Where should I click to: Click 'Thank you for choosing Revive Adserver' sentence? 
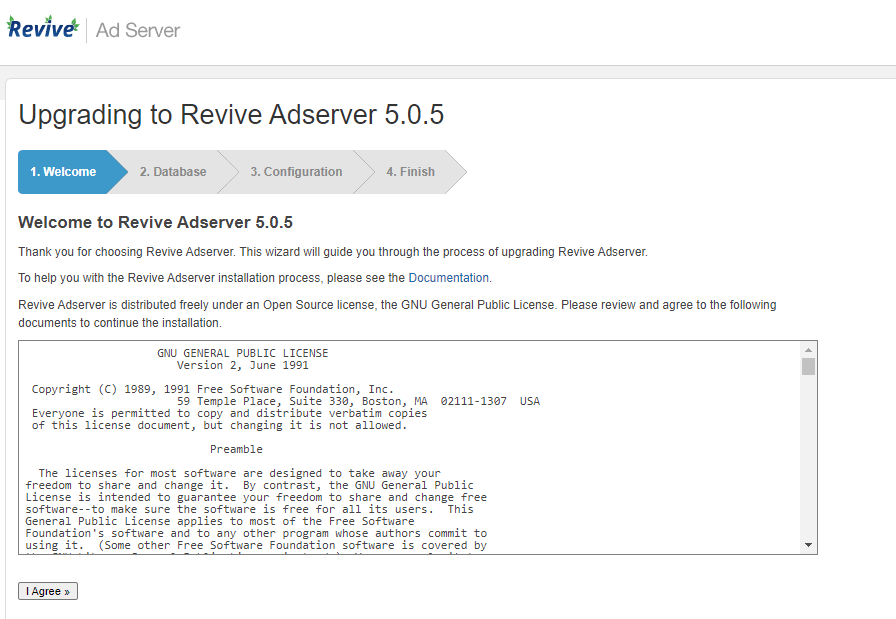tap(333, 252)
